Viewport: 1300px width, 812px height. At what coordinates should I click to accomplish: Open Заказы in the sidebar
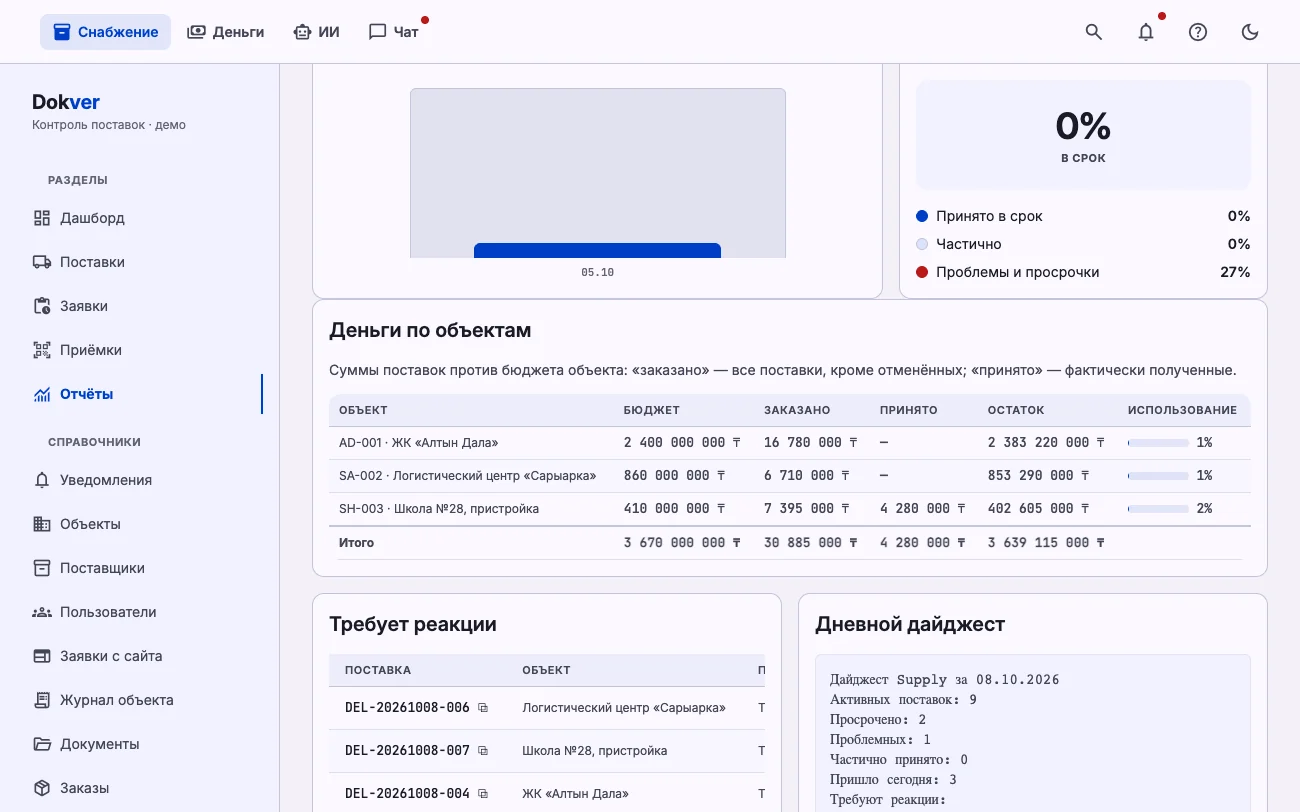click(x=140, y=788)
